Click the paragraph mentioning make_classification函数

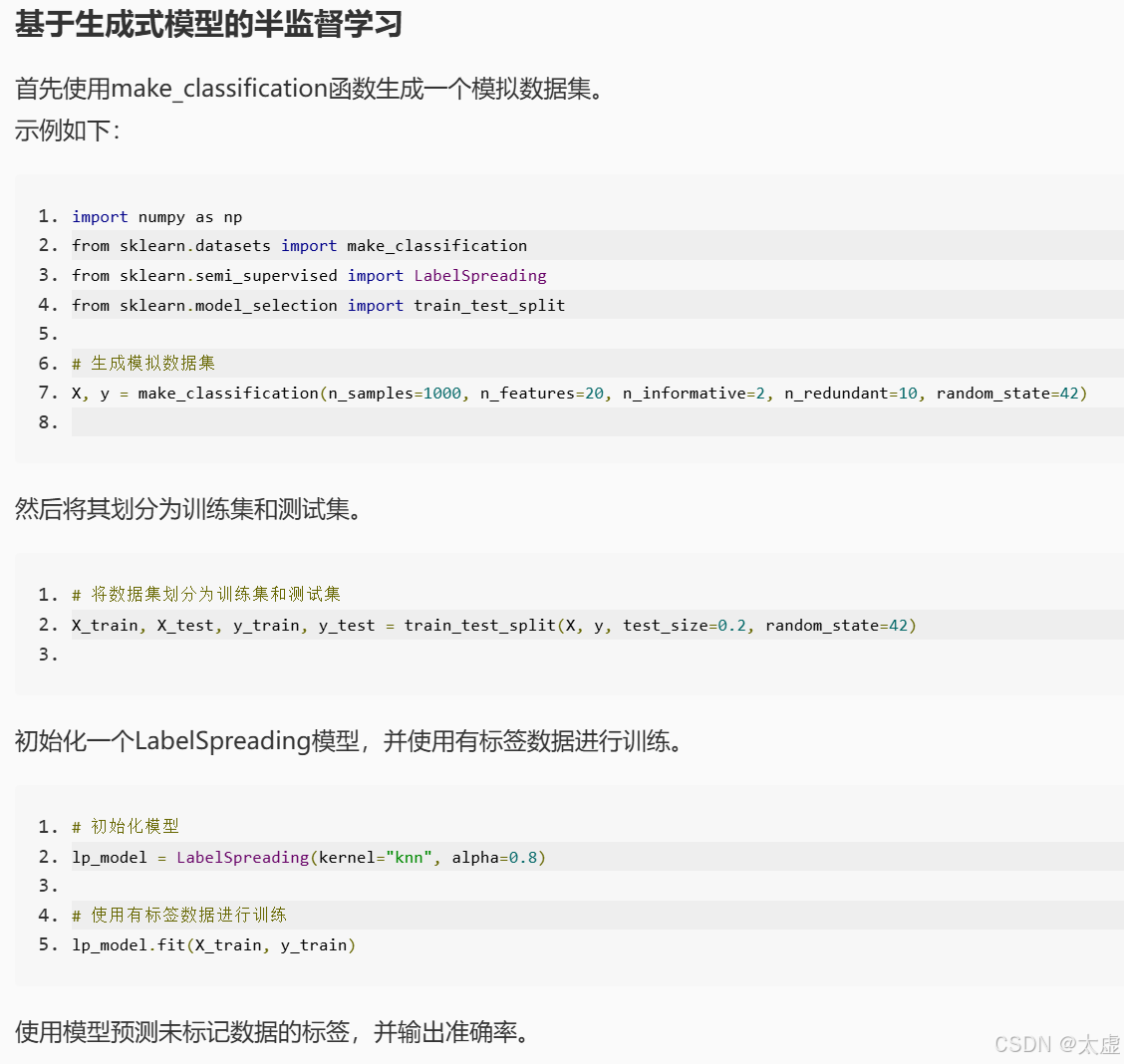tap(309, 89)
